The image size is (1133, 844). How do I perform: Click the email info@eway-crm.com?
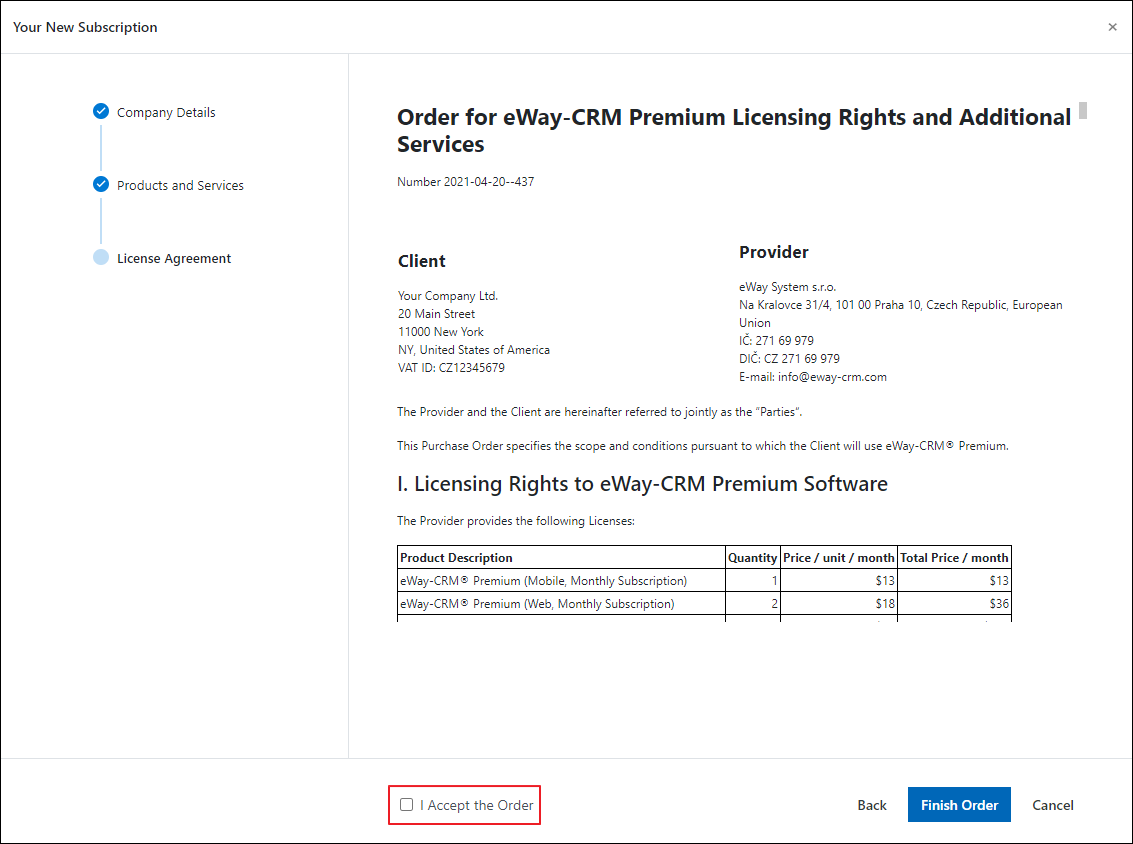832,376
